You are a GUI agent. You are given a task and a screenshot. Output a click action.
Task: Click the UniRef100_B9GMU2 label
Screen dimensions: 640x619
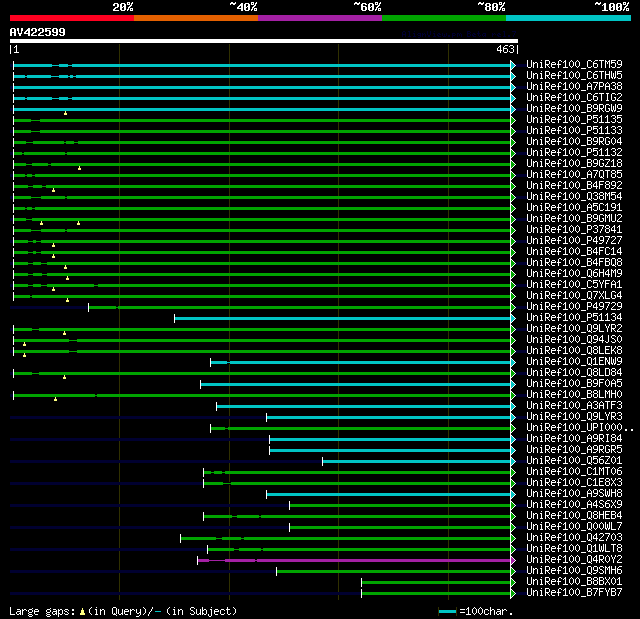coord(574,219)
